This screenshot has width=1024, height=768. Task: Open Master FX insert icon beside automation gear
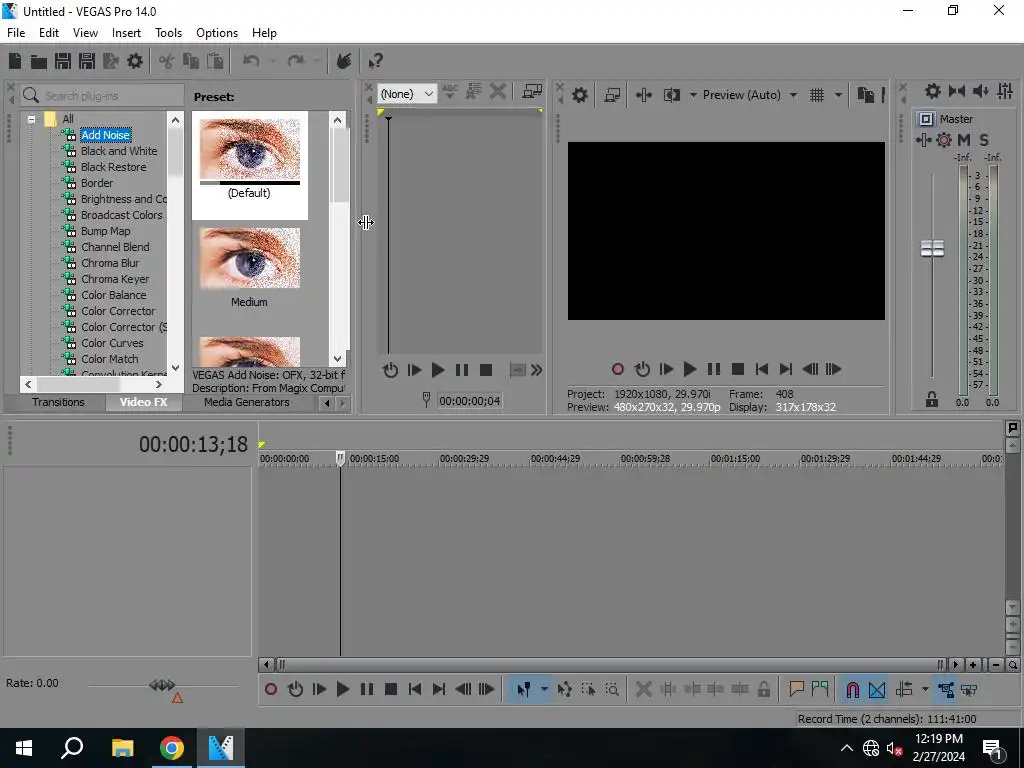point(923,140)
